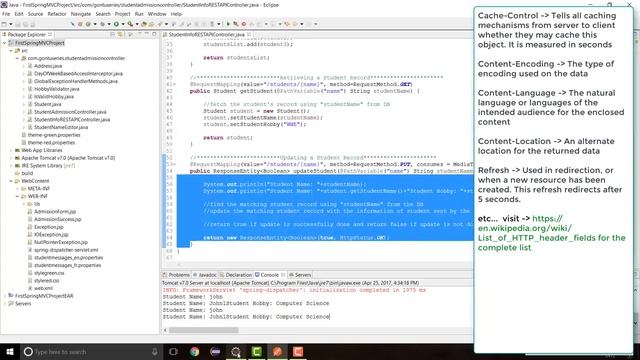The height and width of the screenshot is (360, 640).
Task: Select web.xml file
Action: [43, 288]
